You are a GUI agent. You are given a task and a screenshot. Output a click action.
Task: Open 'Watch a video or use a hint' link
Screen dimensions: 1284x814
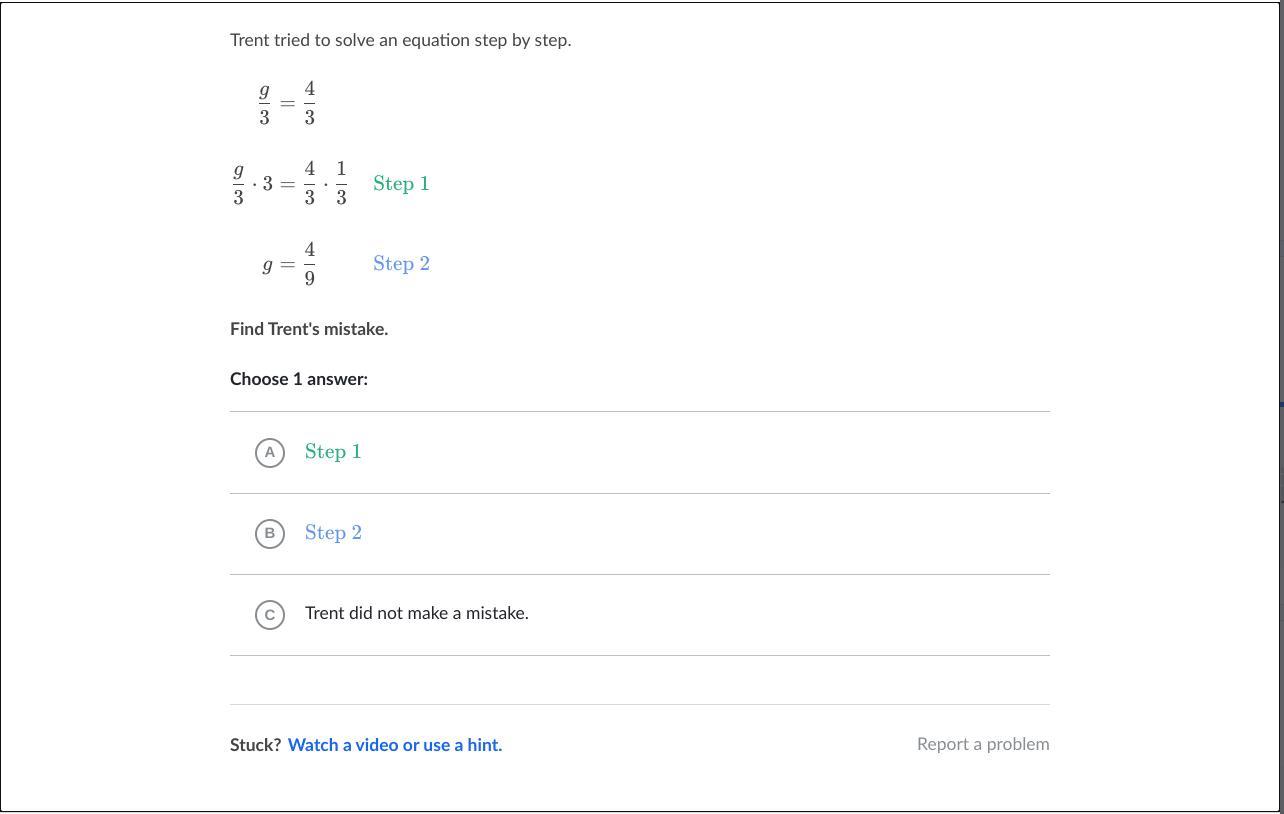click(x=395, y=745)
